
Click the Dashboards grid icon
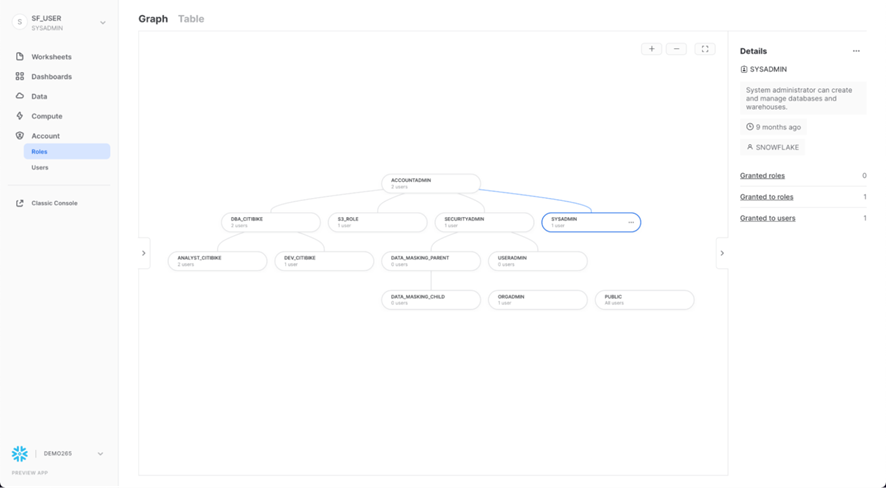(x=20, y=76)
